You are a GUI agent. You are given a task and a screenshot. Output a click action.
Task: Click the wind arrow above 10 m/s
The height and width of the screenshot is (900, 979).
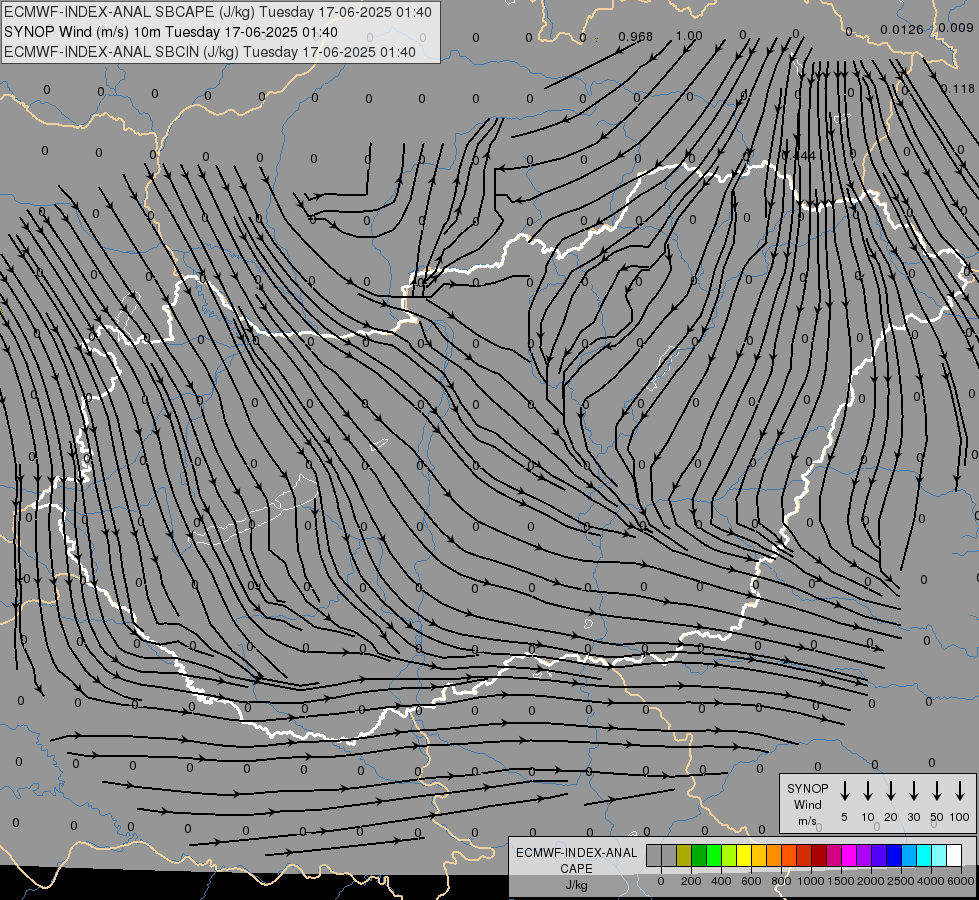[x=868, y=791]
